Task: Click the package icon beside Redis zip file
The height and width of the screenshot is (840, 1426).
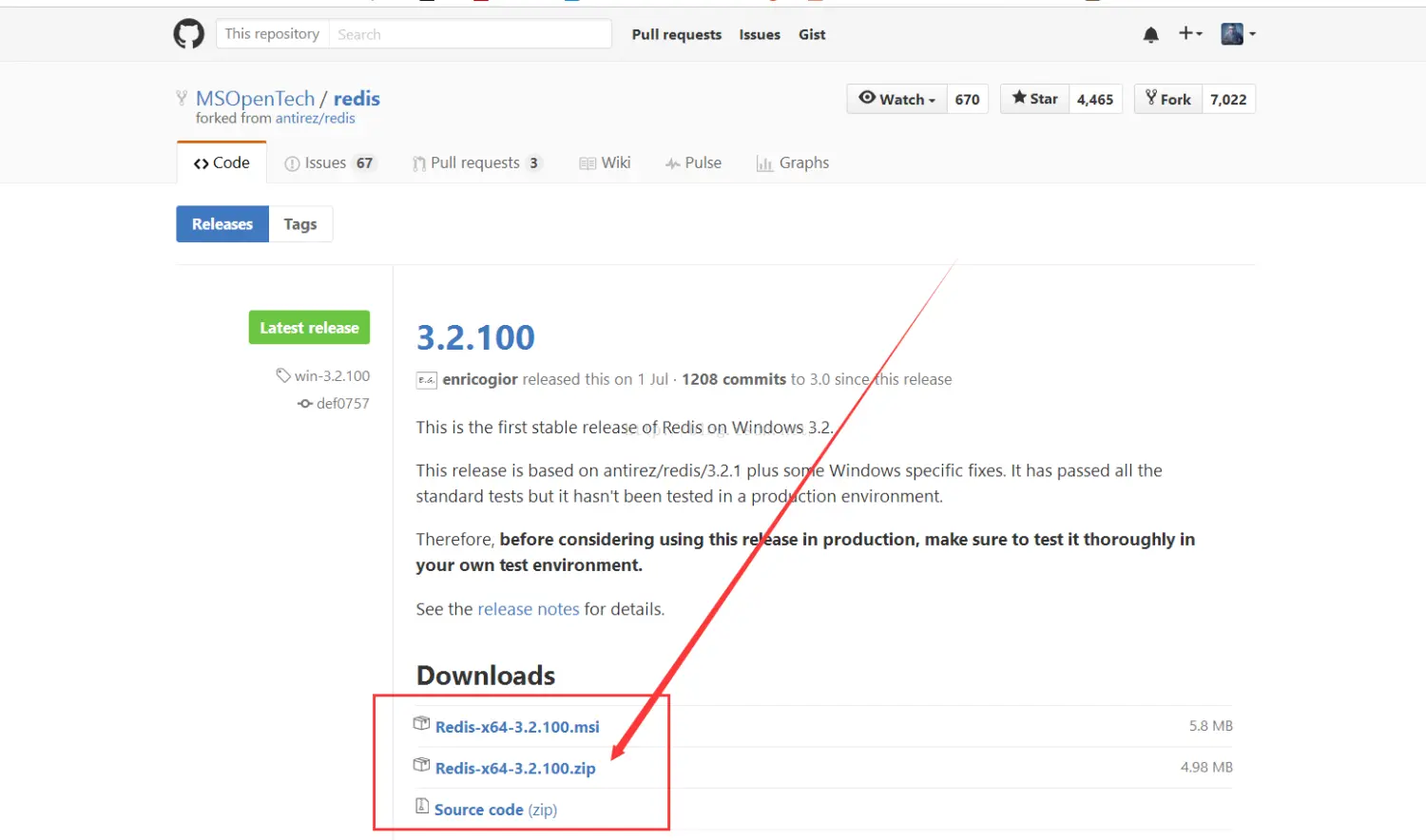Action: coord(421,765)
